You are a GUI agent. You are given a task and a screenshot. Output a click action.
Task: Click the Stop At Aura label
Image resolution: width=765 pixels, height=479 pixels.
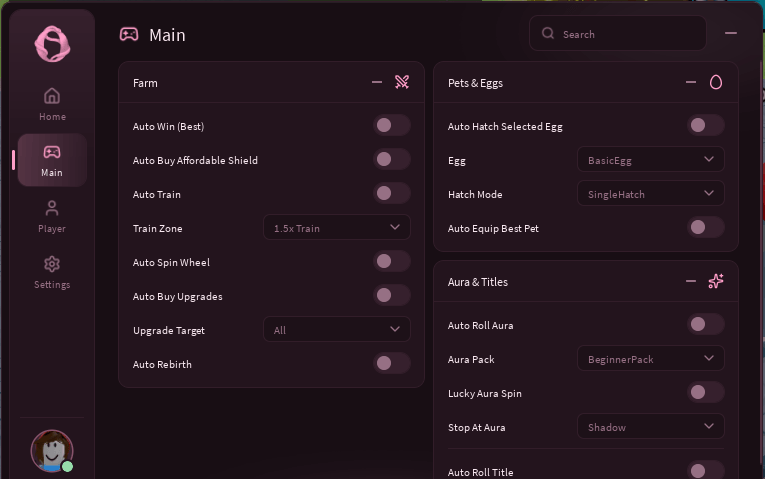click(x=477, y=427)
